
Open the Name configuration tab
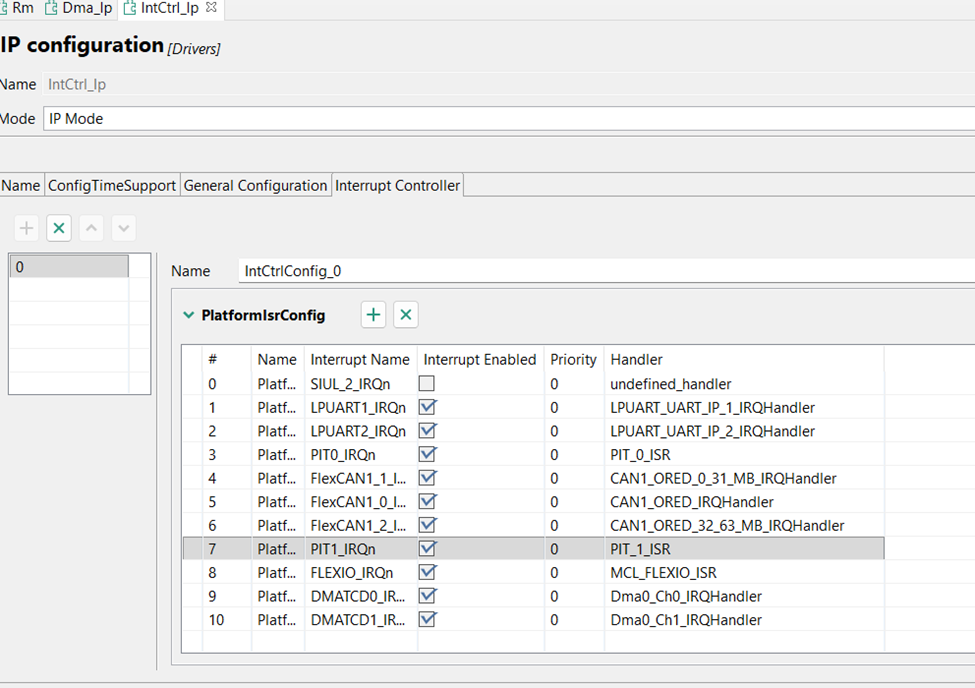(21, 185)
